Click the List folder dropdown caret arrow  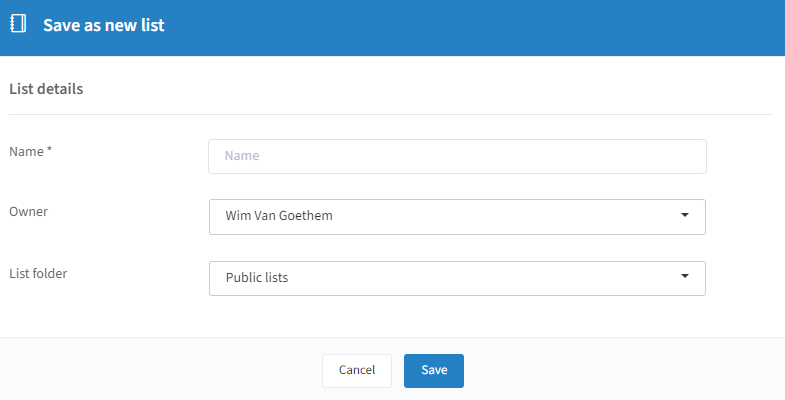tap(685, 276)
